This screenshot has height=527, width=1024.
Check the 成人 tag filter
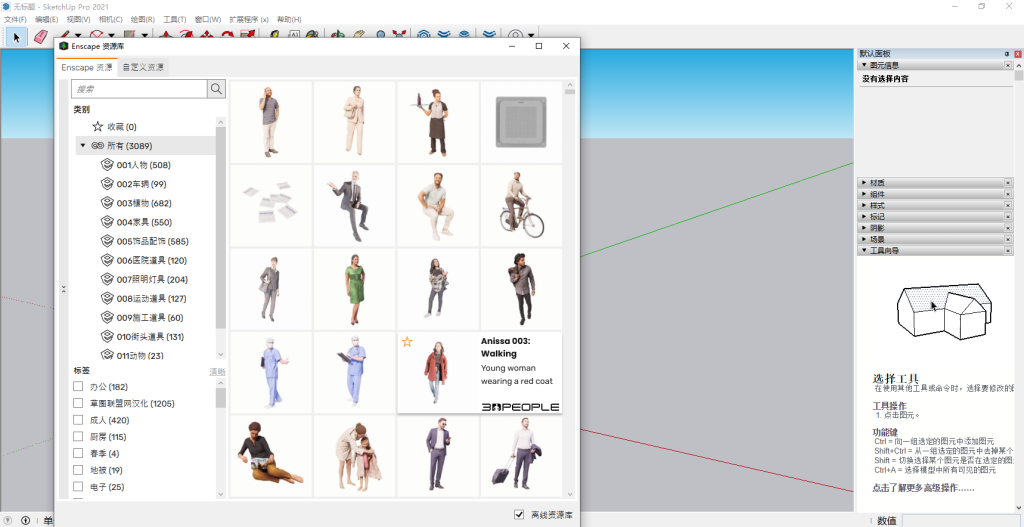(x=78, y=420)
